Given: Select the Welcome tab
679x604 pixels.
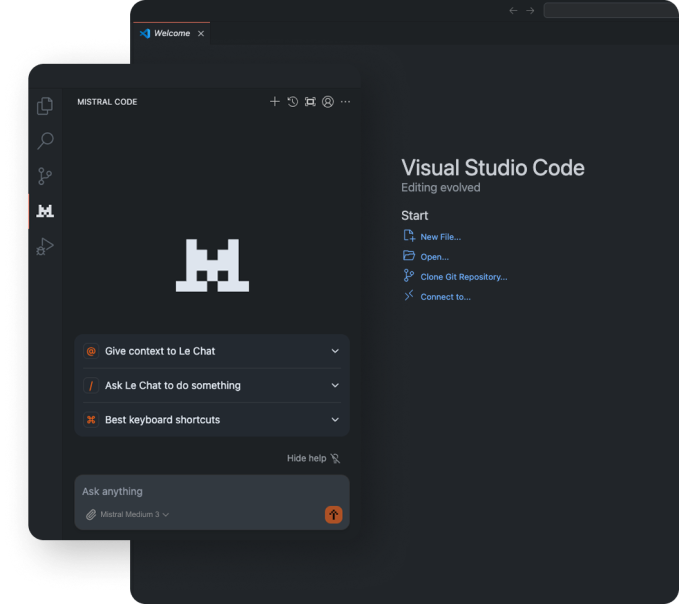Looking at the screenshot, I should click(171, 33).
